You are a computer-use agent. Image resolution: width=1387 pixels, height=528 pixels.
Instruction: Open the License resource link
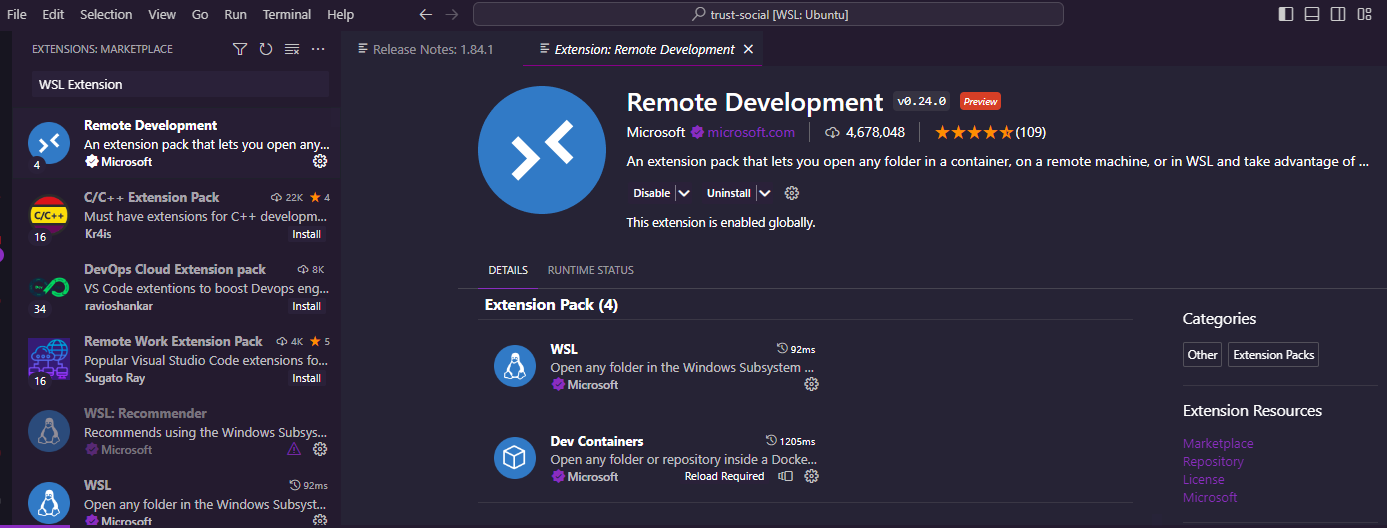[x=1203, y=479]
